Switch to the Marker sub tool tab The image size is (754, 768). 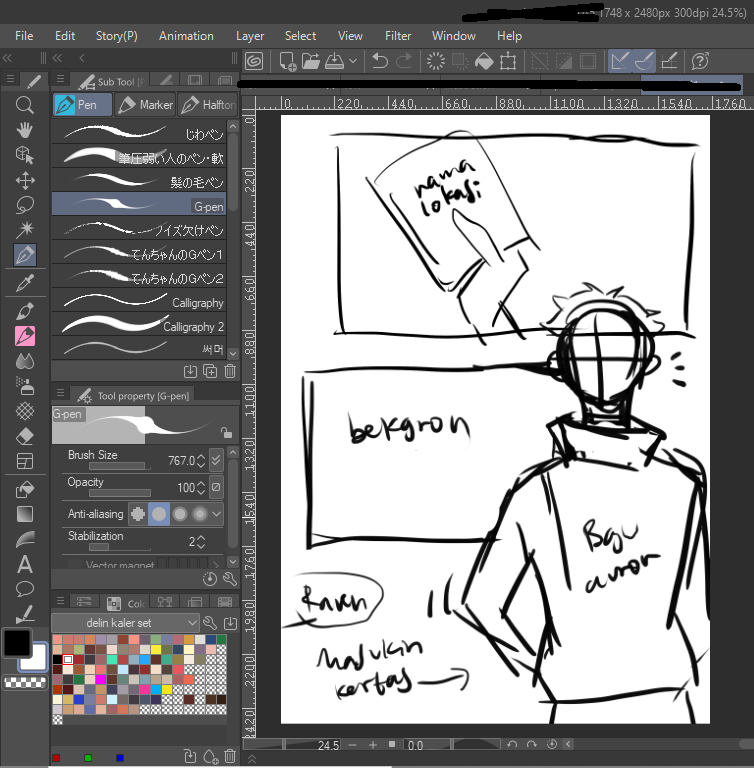coord(146,105)
